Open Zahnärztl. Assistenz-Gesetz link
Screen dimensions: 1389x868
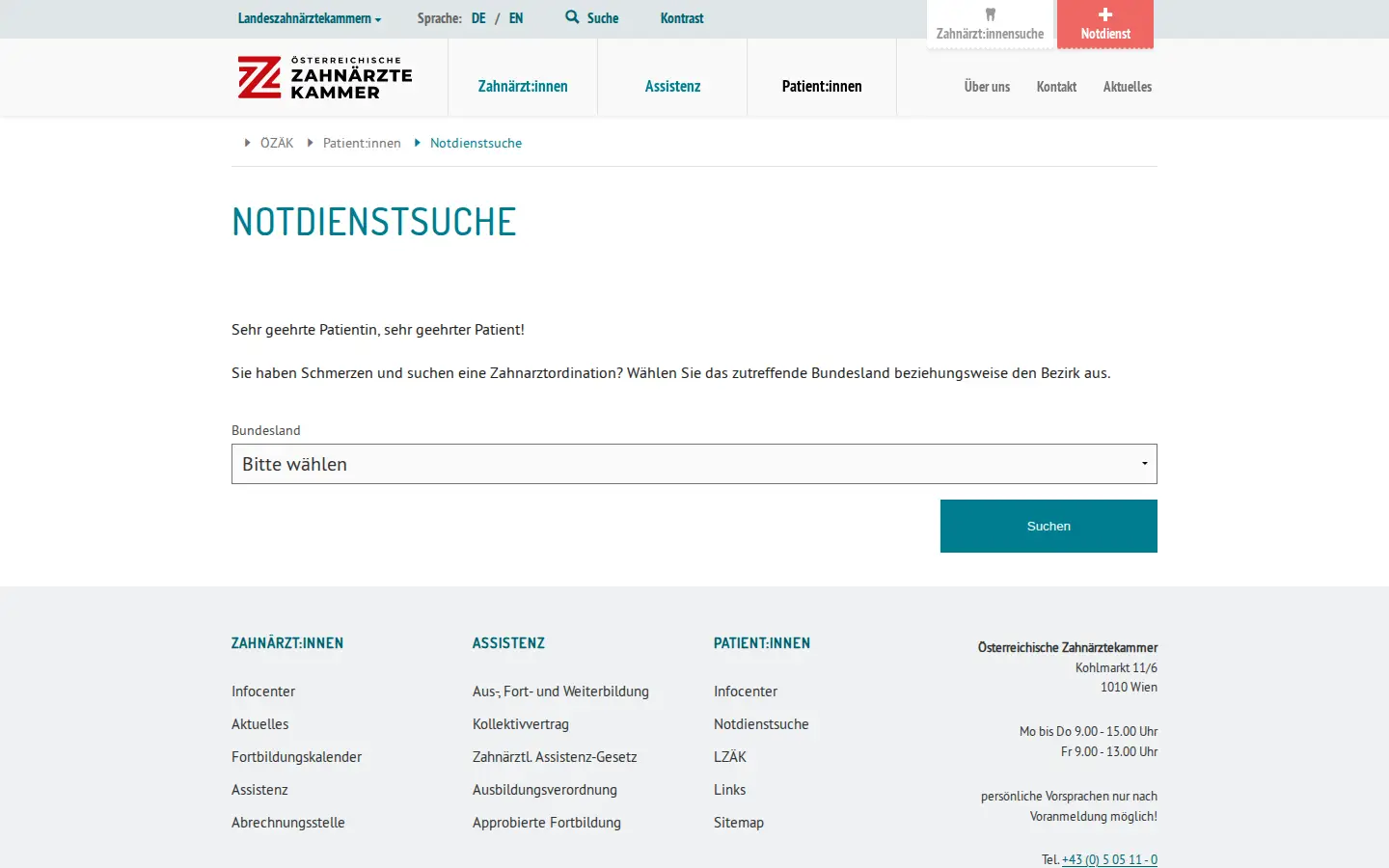[x=555, y=757]
